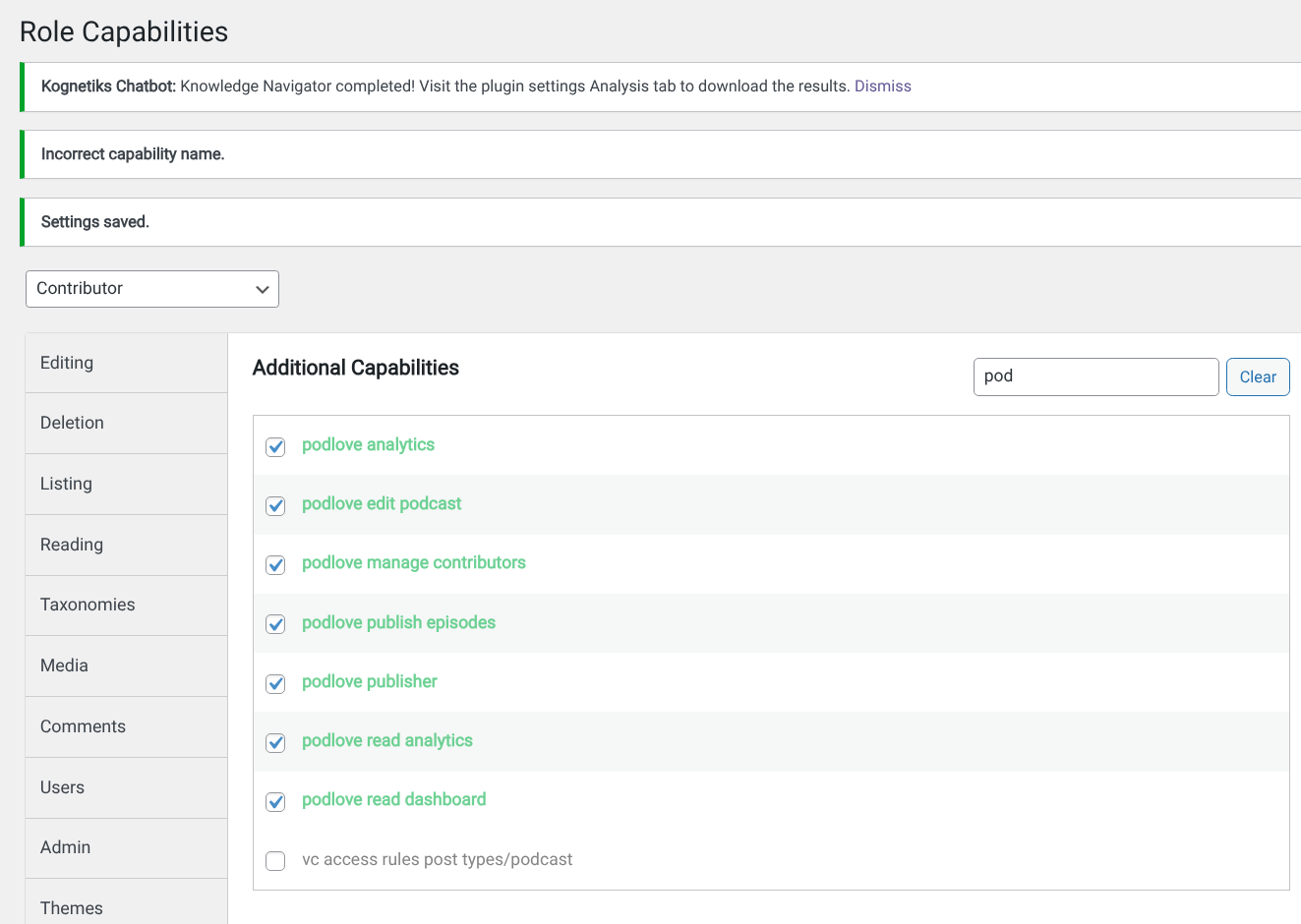Toggle the podlove publisher checkbox
The width and height of the screenshot is (1301, 924).
[275, 683]
